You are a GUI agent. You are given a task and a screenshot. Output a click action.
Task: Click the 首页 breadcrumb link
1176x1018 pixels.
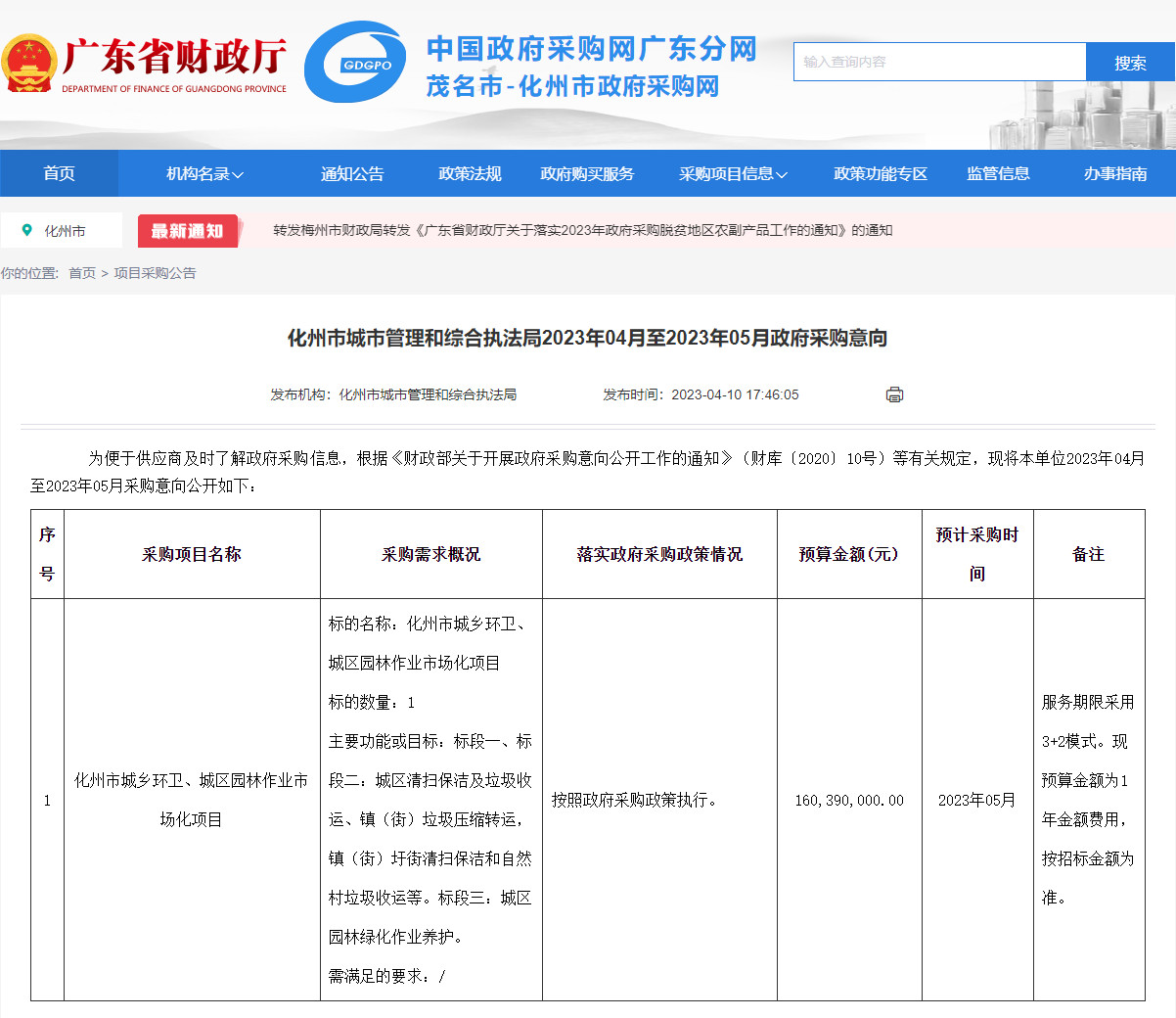click(82, 273)
